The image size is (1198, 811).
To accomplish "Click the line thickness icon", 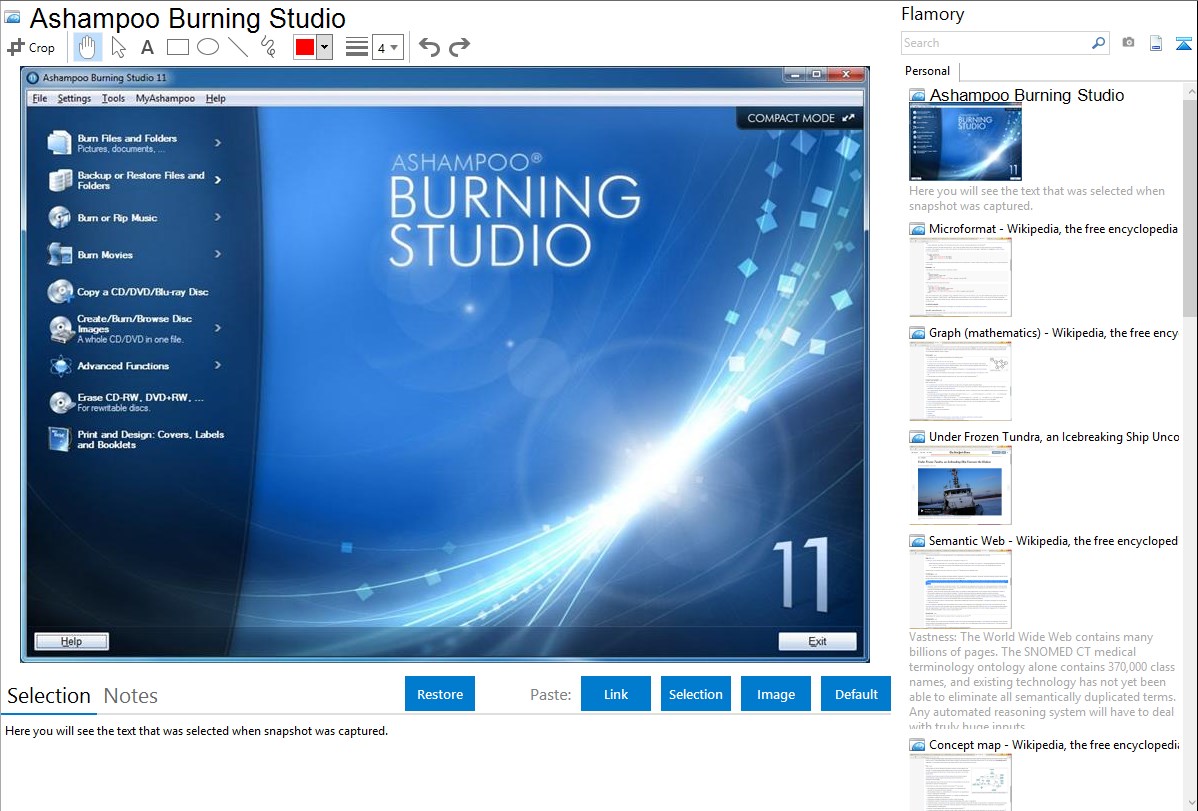I will (x=356, y=47).
